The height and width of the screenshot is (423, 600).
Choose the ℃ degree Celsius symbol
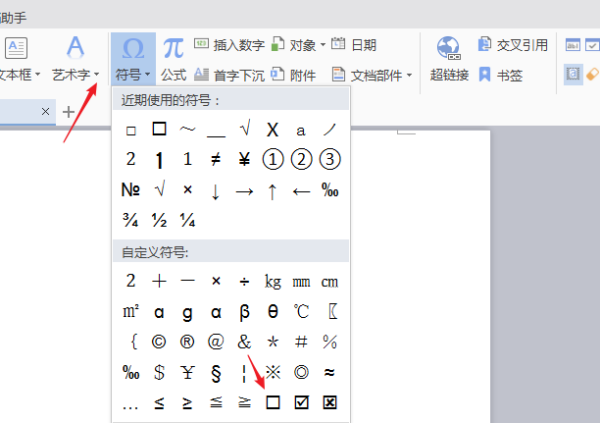tap(301, 311)
